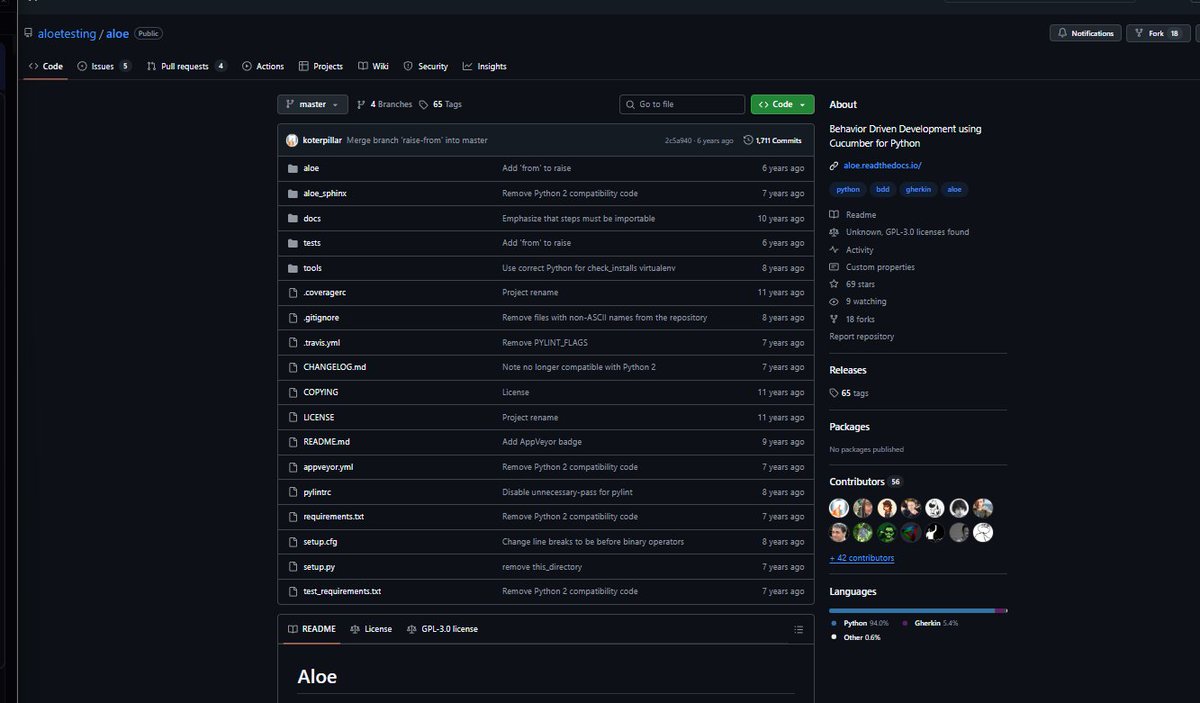Open the aloe folder
1200x703 pixels.
311,168
